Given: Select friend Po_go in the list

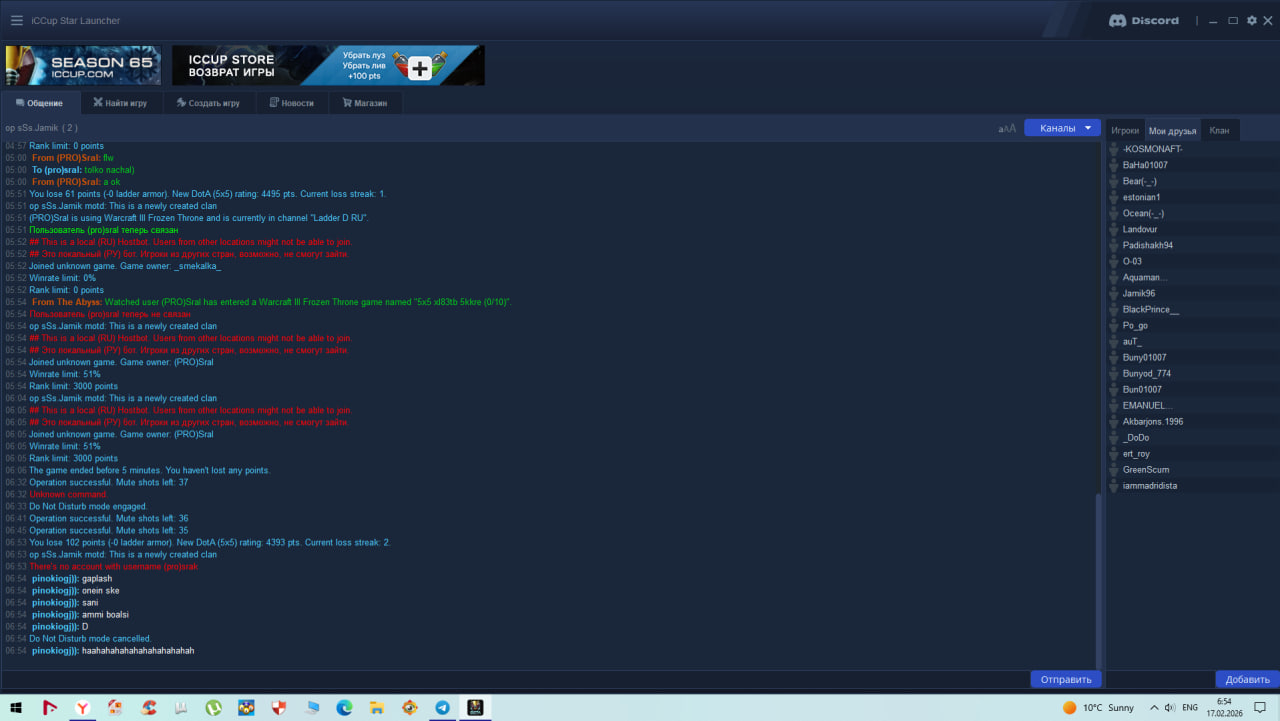Looking at the screenshot, I should pos(1192,325).
